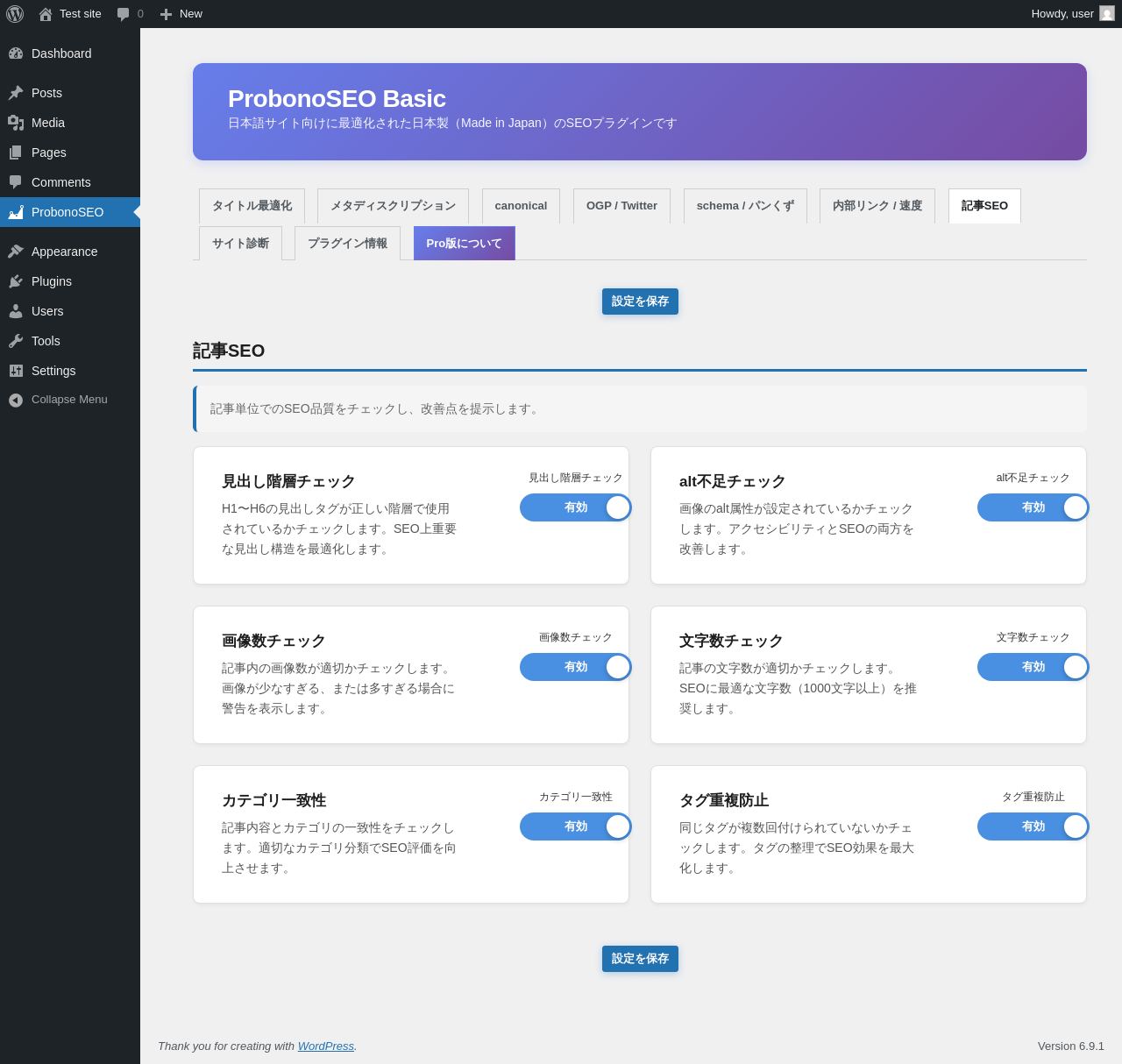Select the canonical tab
The width and height of the screenshot is (1122, 1064).
[521, 206]
